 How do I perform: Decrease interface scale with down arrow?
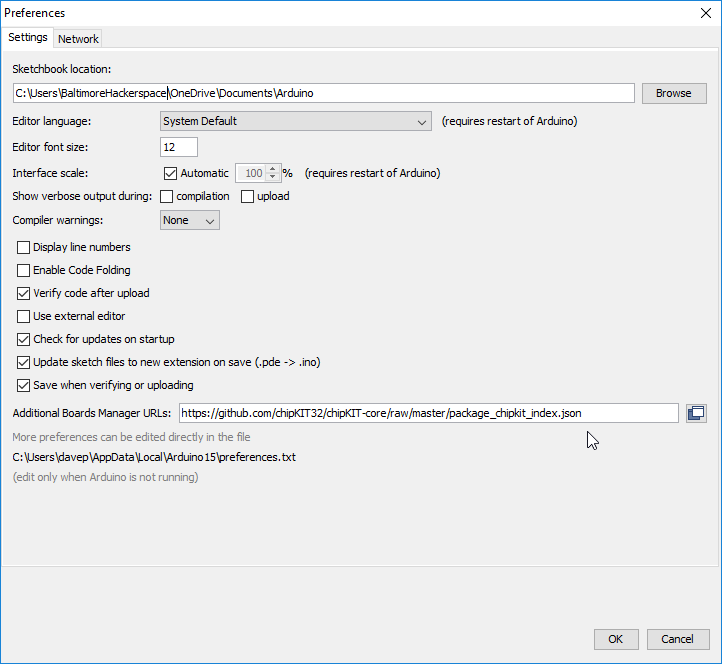click(x=273, y=177)
